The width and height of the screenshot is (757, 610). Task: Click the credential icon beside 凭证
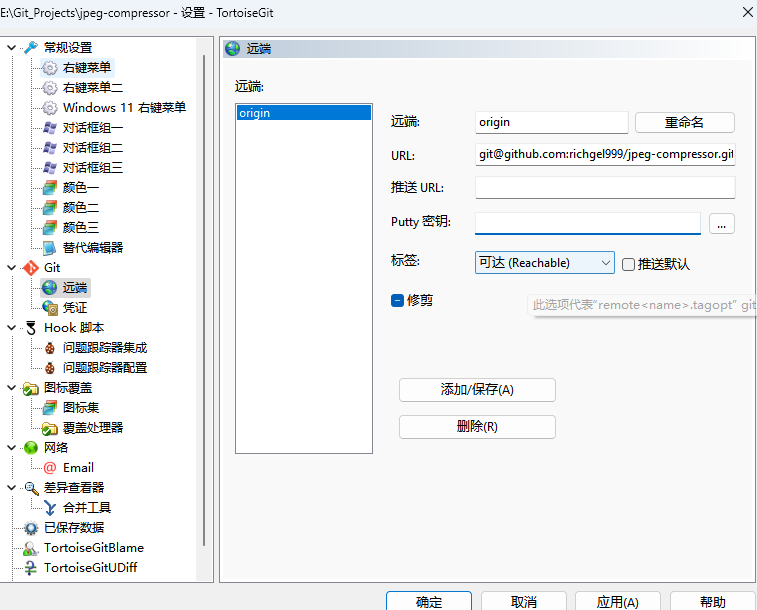click(50, 307)
